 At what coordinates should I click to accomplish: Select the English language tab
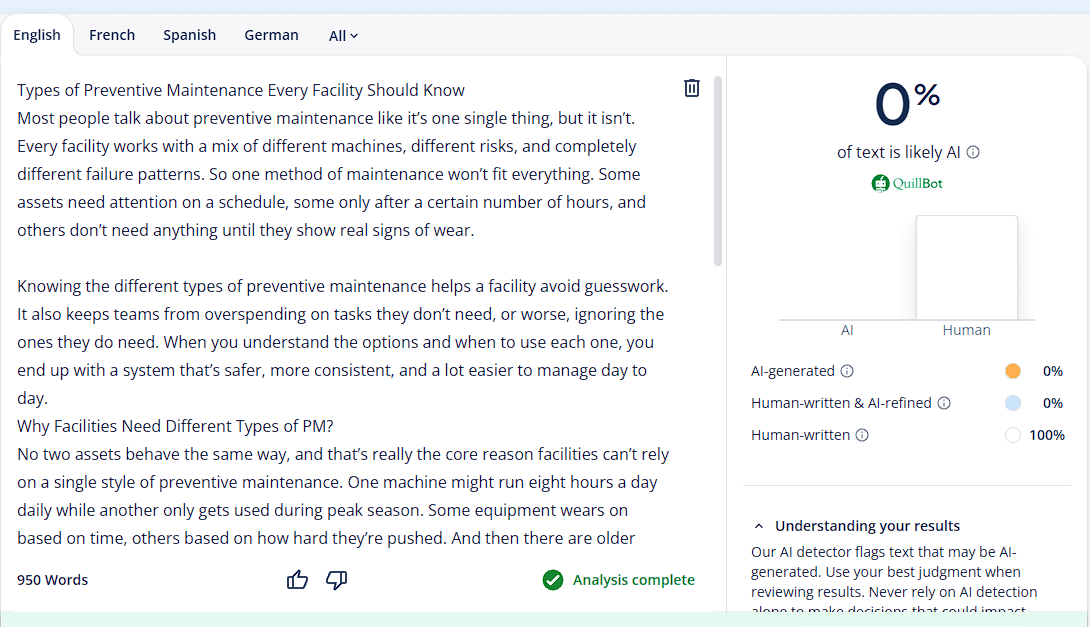pos(37,35)
